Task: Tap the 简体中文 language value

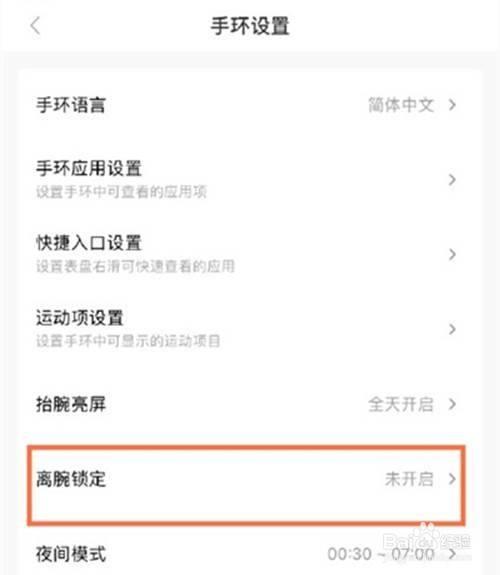Action: (401, 105)
